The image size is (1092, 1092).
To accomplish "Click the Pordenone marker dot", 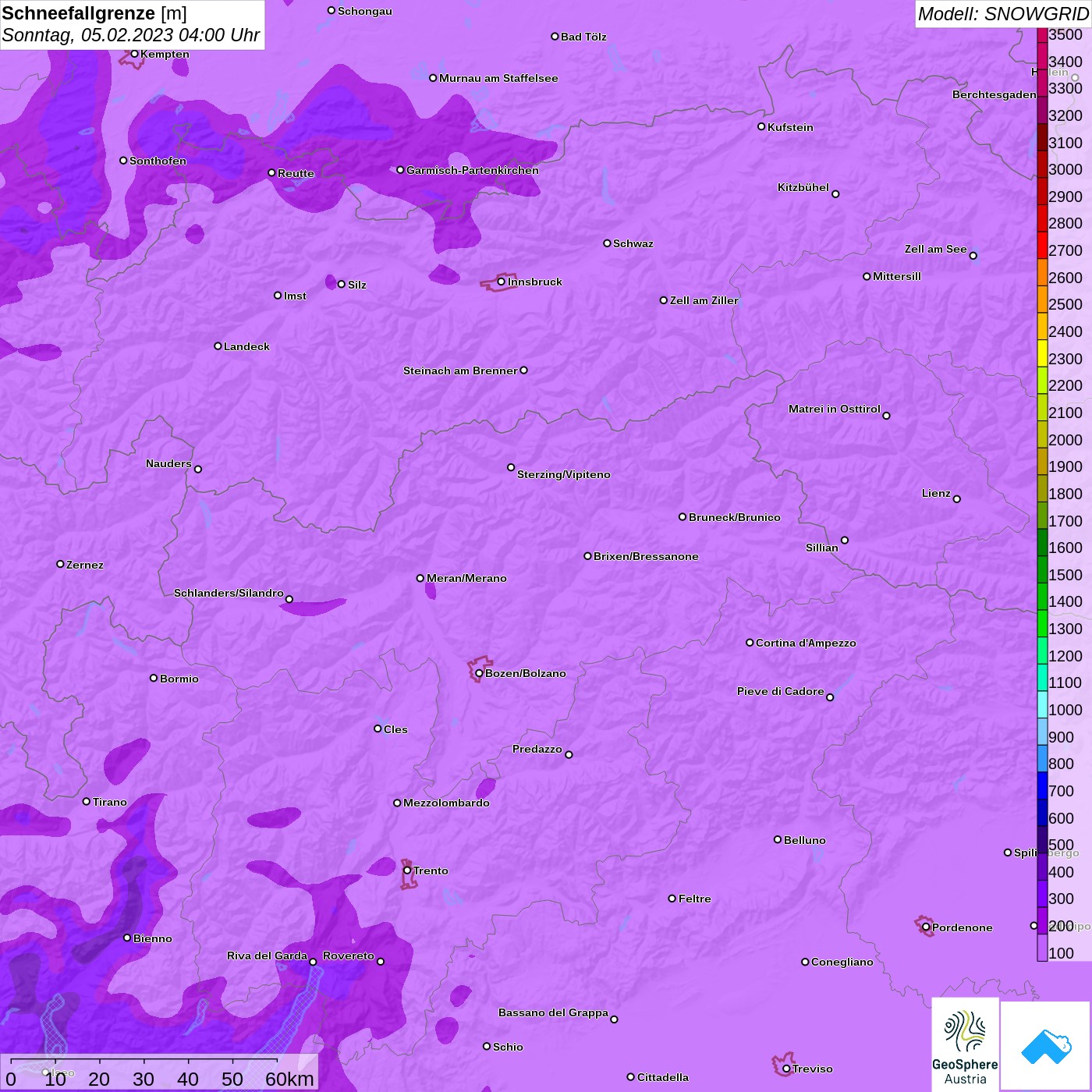I will [926, 927].
